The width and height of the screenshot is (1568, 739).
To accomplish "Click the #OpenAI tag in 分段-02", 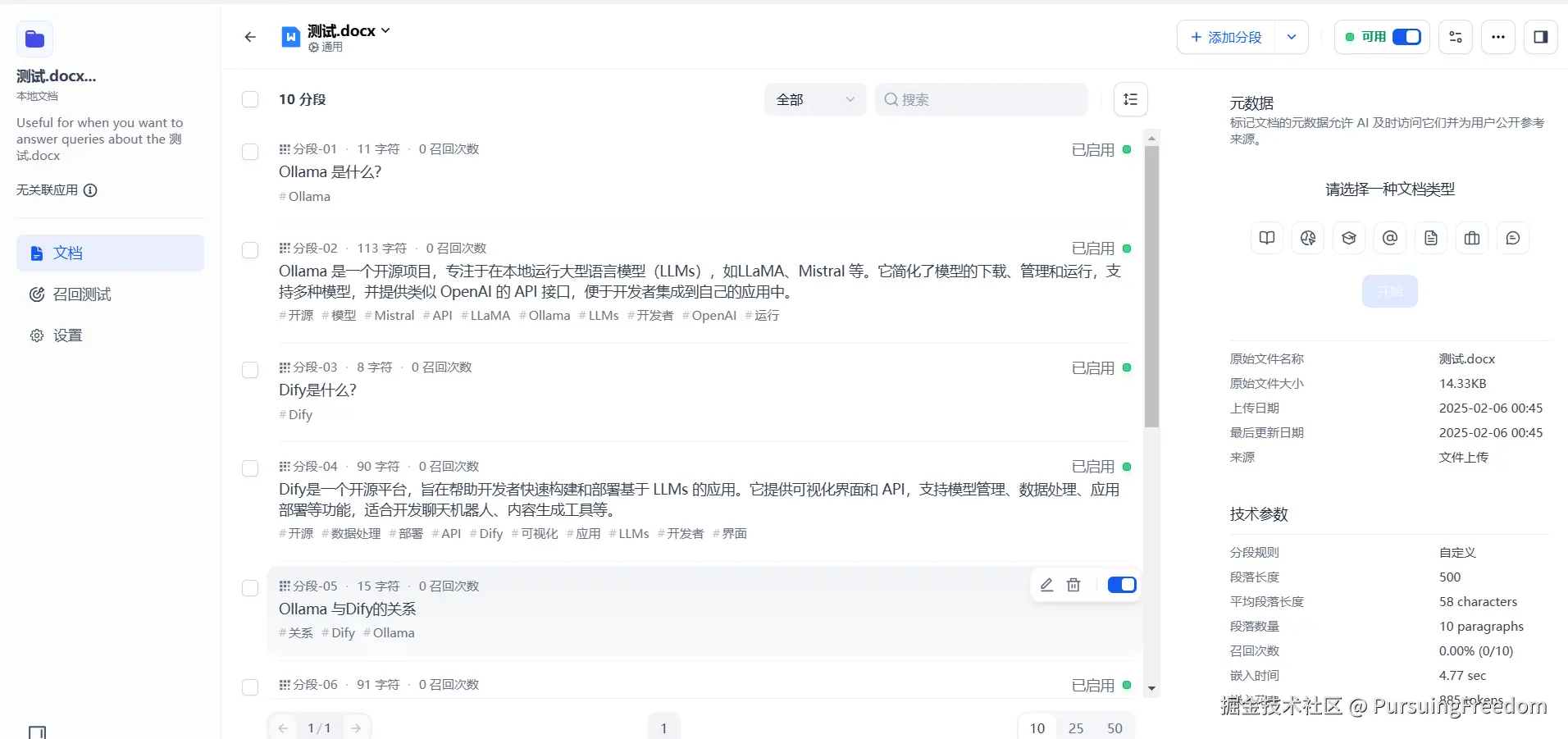I will 709,316.
